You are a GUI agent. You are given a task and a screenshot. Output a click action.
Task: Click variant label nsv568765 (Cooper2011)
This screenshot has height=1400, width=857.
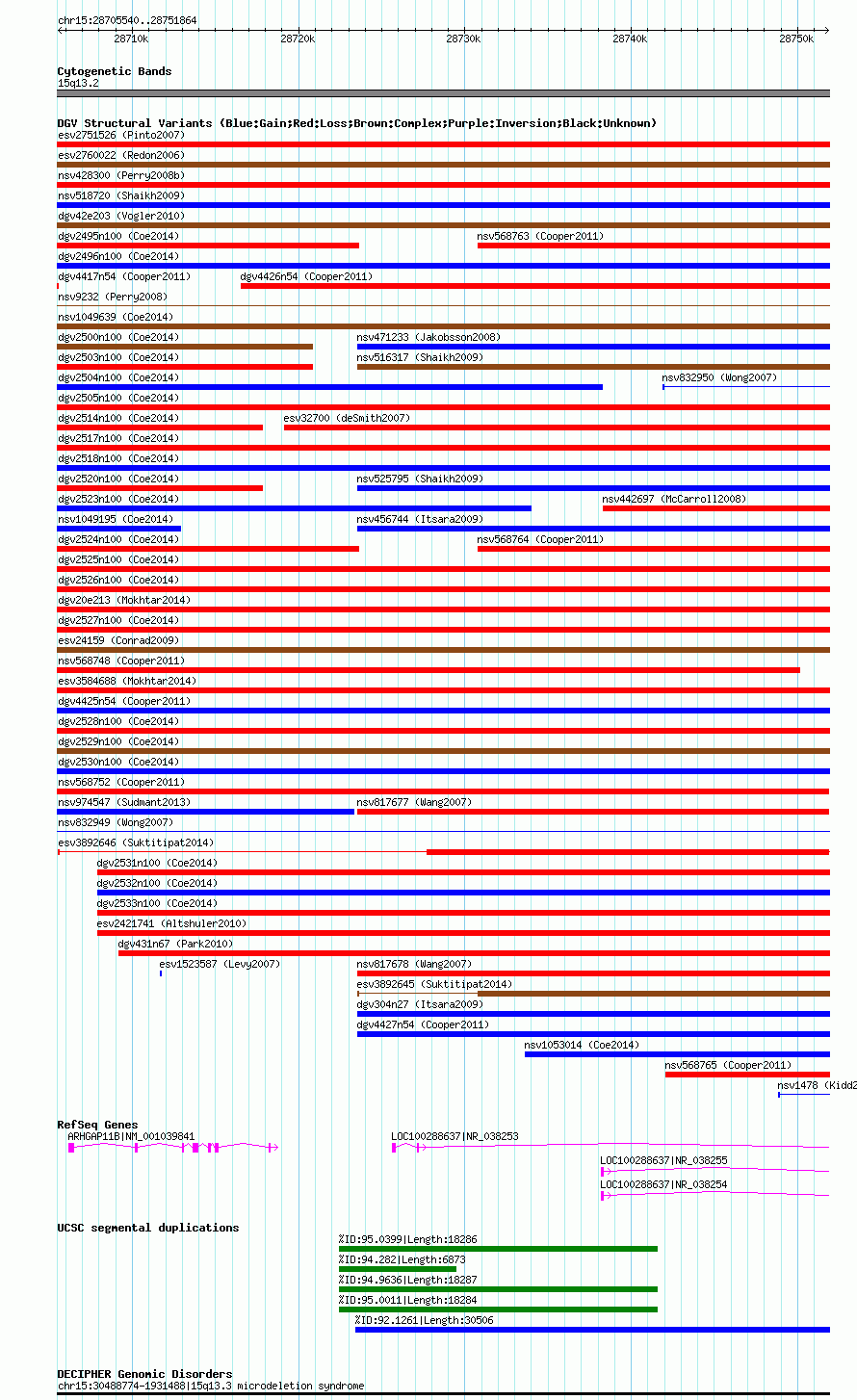tap(728, 1065)
